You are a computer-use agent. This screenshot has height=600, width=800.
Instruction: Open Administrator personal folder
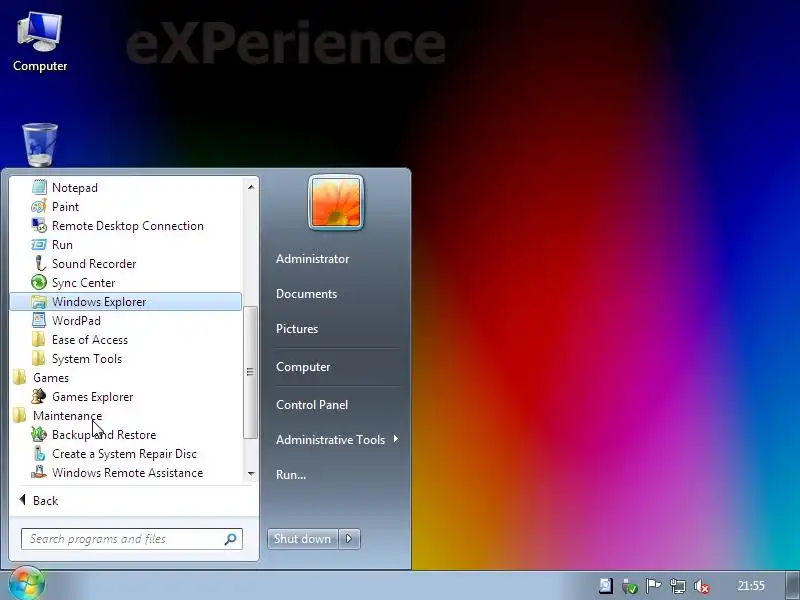[x=312, y=259]
